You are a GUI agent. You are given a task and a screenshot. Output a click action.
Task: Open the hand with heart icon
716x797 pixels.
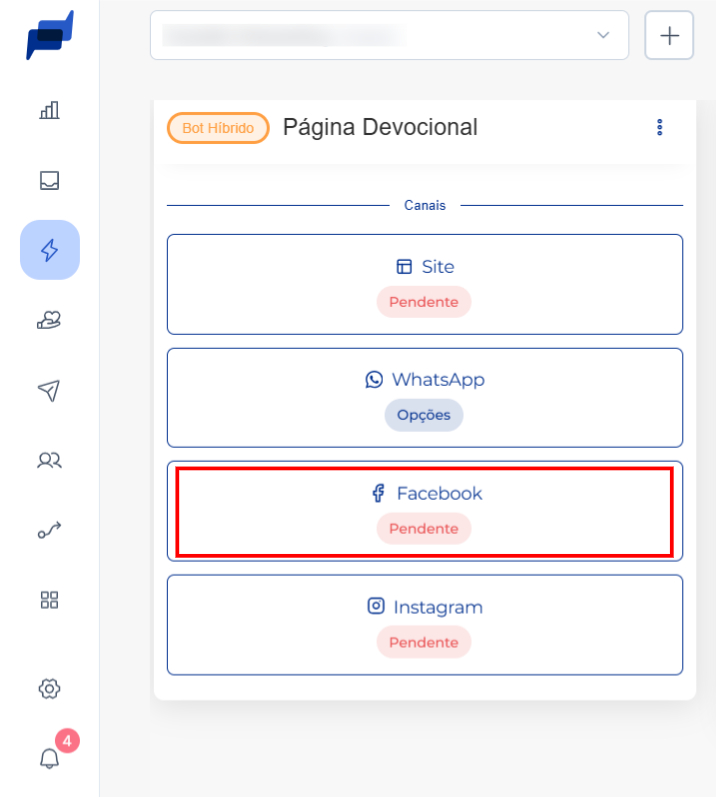point(49,320)
